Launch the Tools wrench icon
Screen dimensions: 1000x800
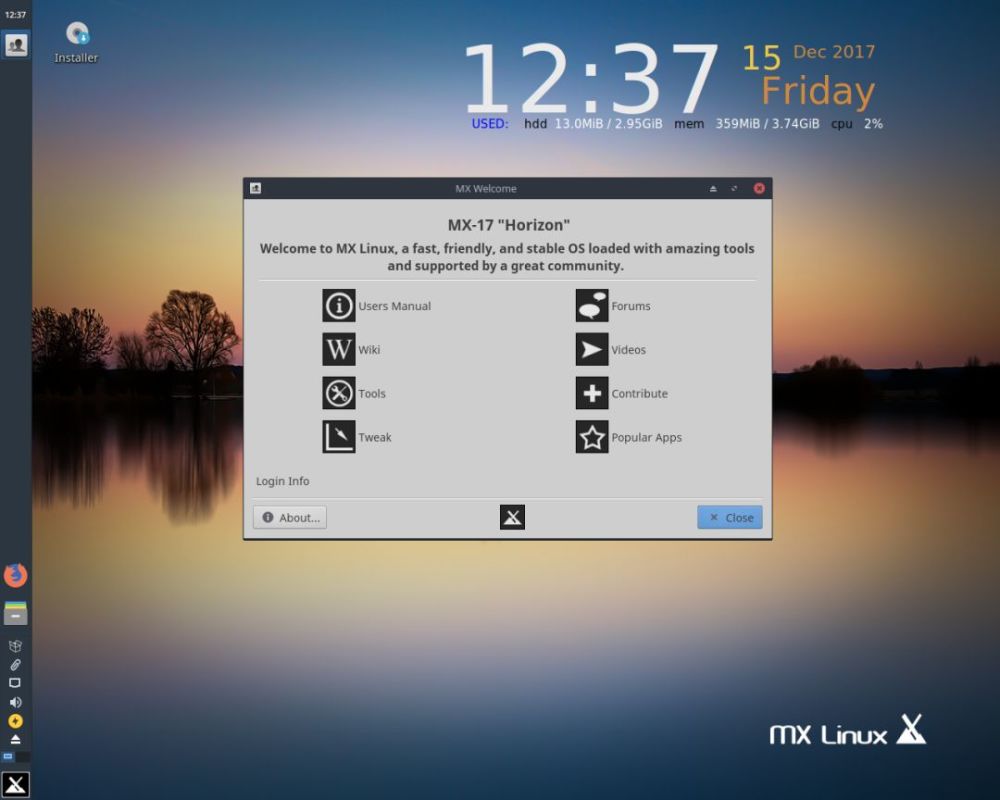339,393
